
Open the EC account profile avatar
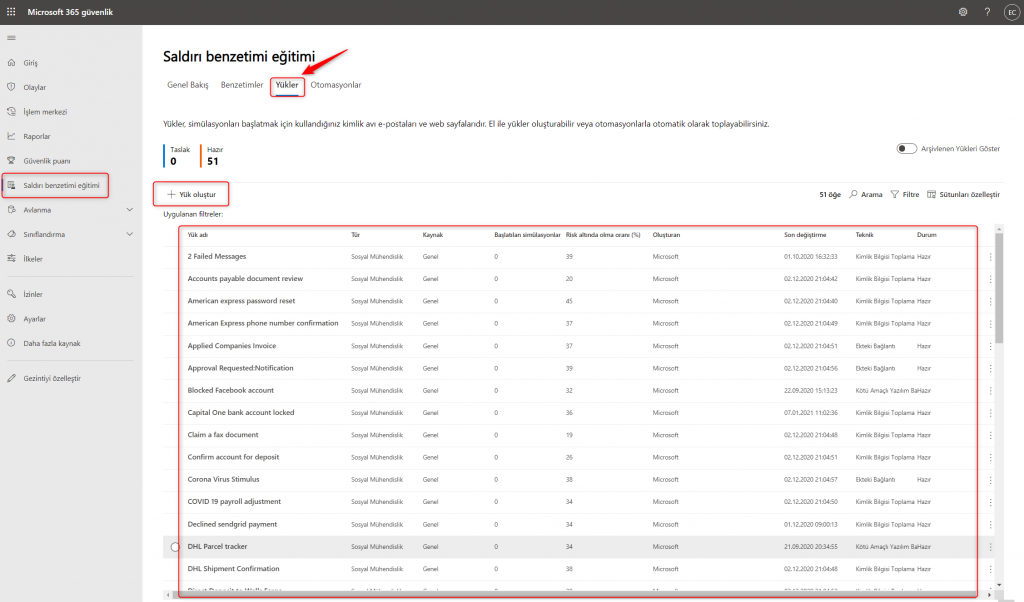point(1010,11)
